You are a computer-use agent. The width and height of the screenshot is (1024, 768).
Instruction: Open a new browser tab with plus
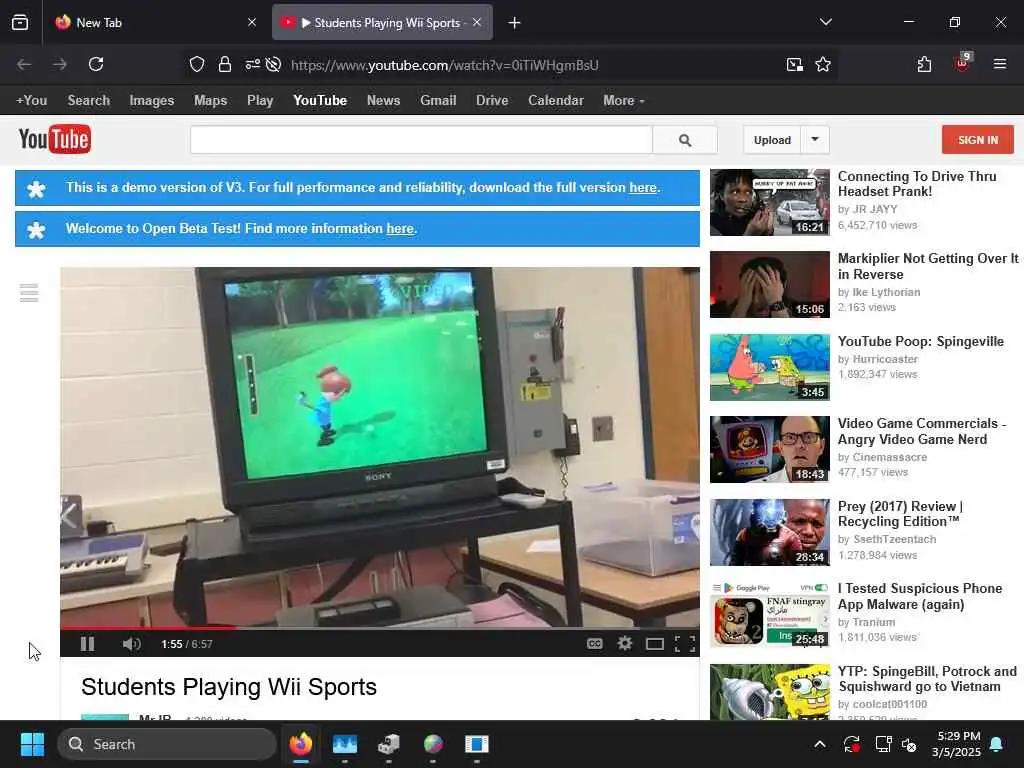tap(515, 23)
